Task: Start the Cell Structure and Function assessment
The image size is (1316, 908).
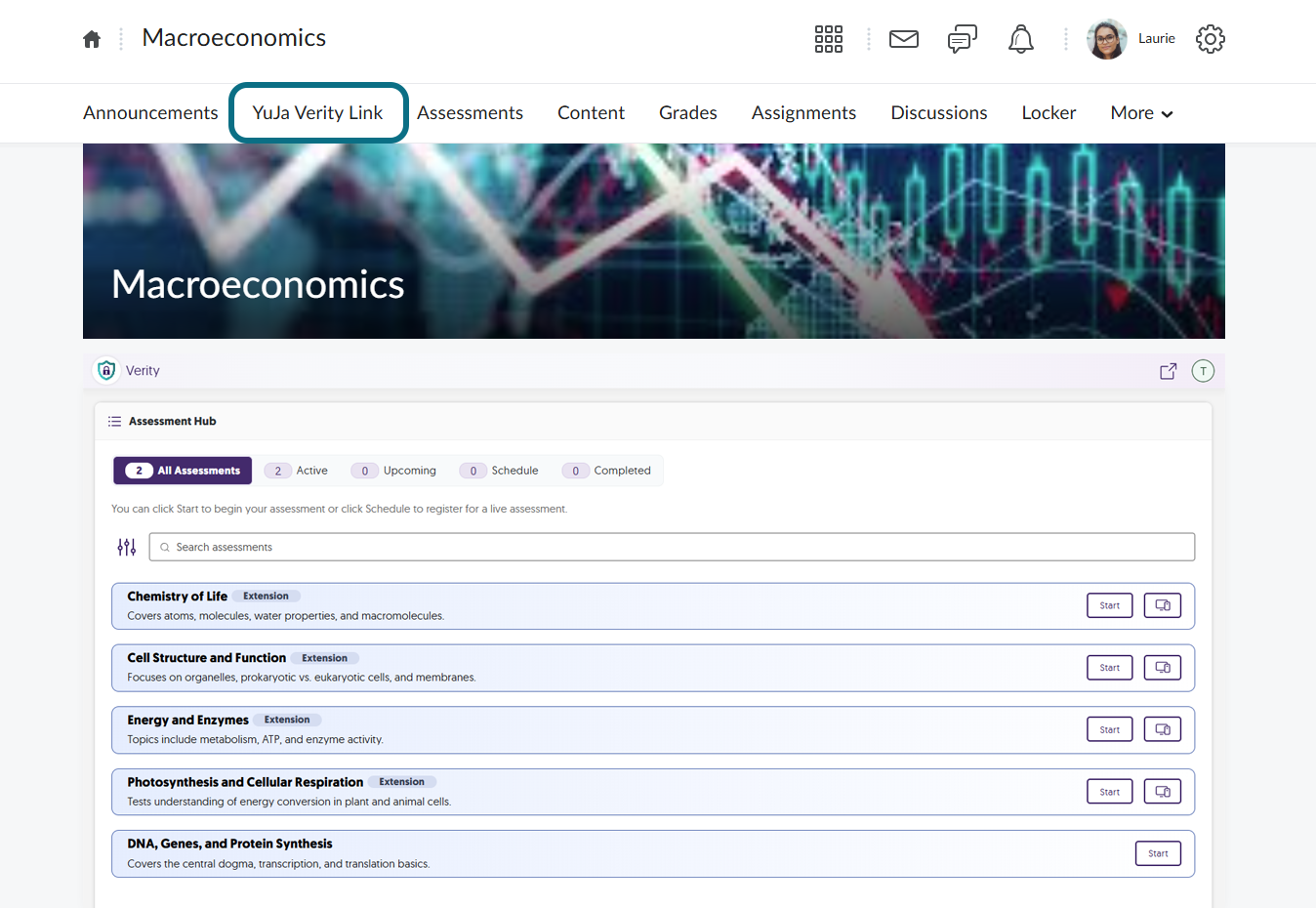Action: point(1110,668)
